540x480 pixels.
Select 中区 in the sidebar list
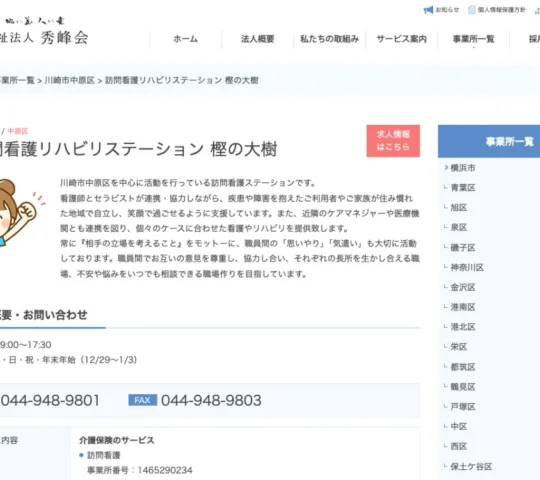pyautogui.click(x=459, y=426)
